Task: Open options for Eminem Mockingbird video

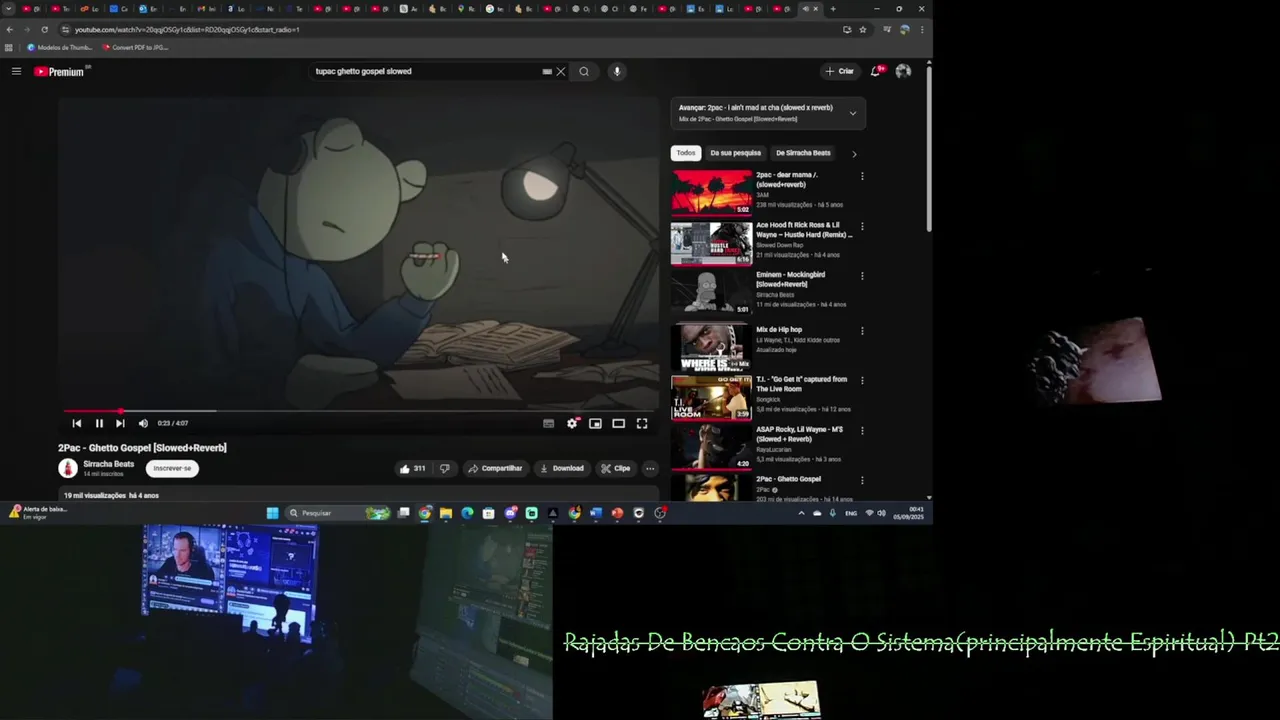Action: click(862, 276)
